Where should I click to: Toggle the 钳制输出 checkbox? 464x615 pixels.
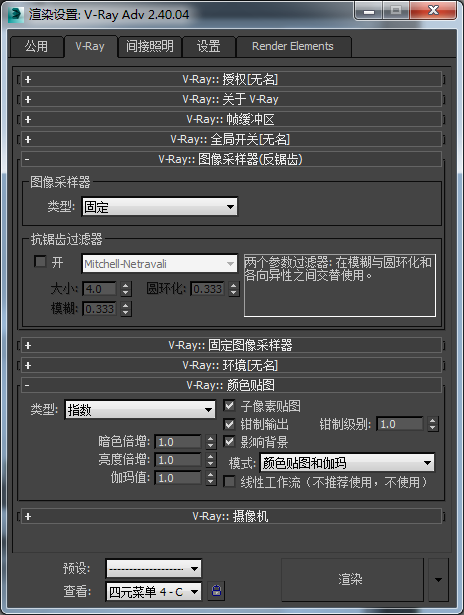pyautogui.click(x=229, y=424)
